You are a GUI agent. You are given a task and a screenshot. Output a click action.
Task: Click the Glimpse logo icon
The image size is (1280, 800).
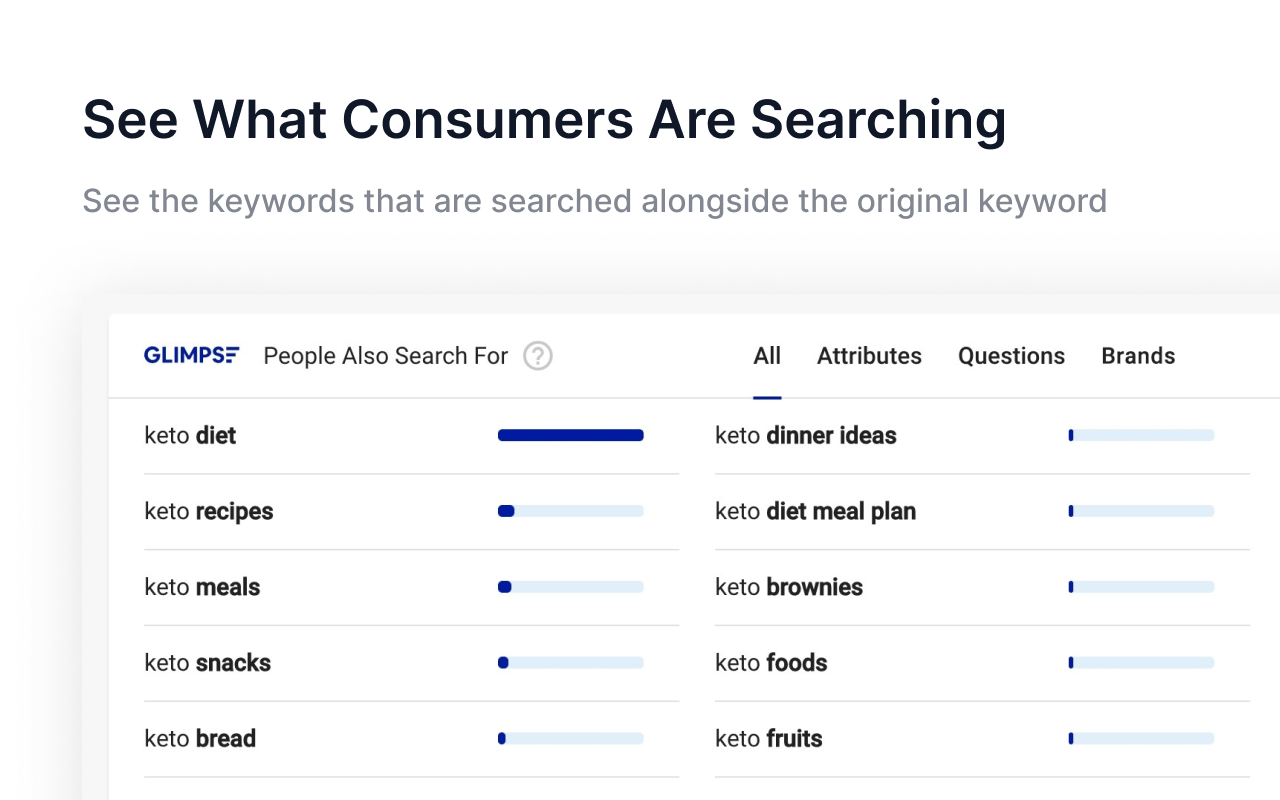pos(191,355)
